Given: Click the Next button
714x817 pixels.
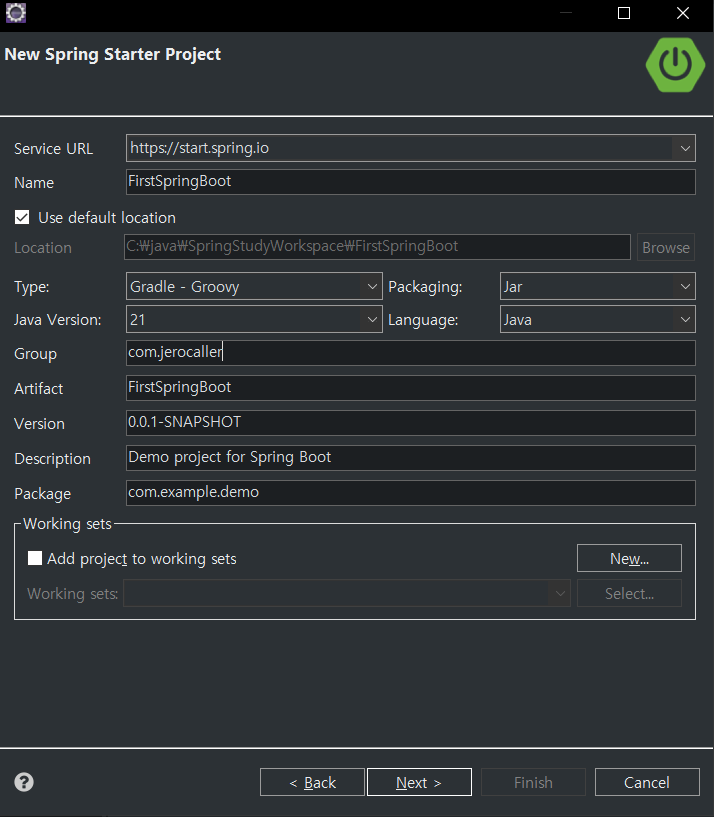Looking at the screenshot, I should coord(420,782).
